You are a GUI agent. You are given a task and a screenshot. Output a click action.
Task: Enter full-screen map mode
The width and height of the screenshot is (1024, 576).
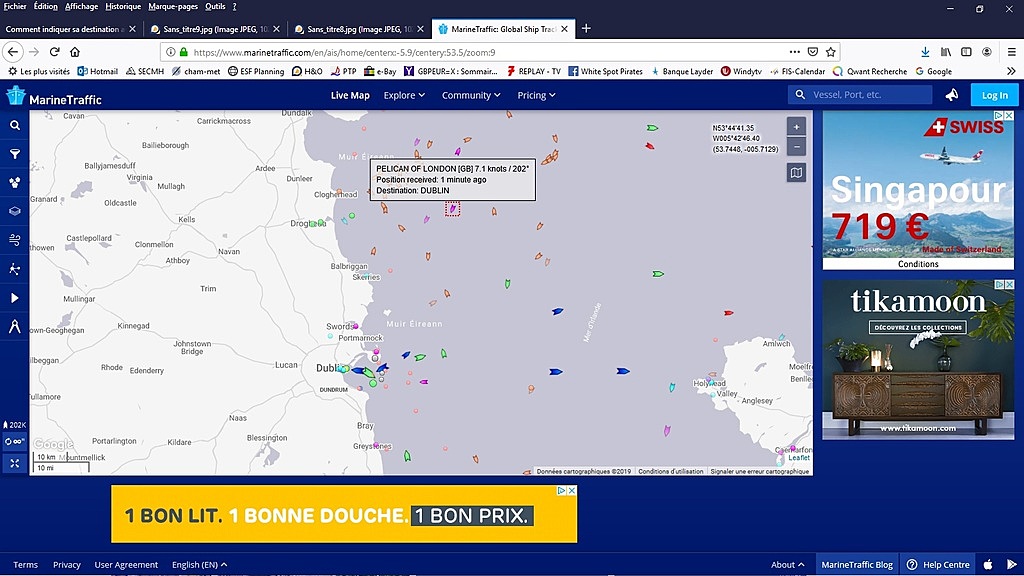pos(14,463)
